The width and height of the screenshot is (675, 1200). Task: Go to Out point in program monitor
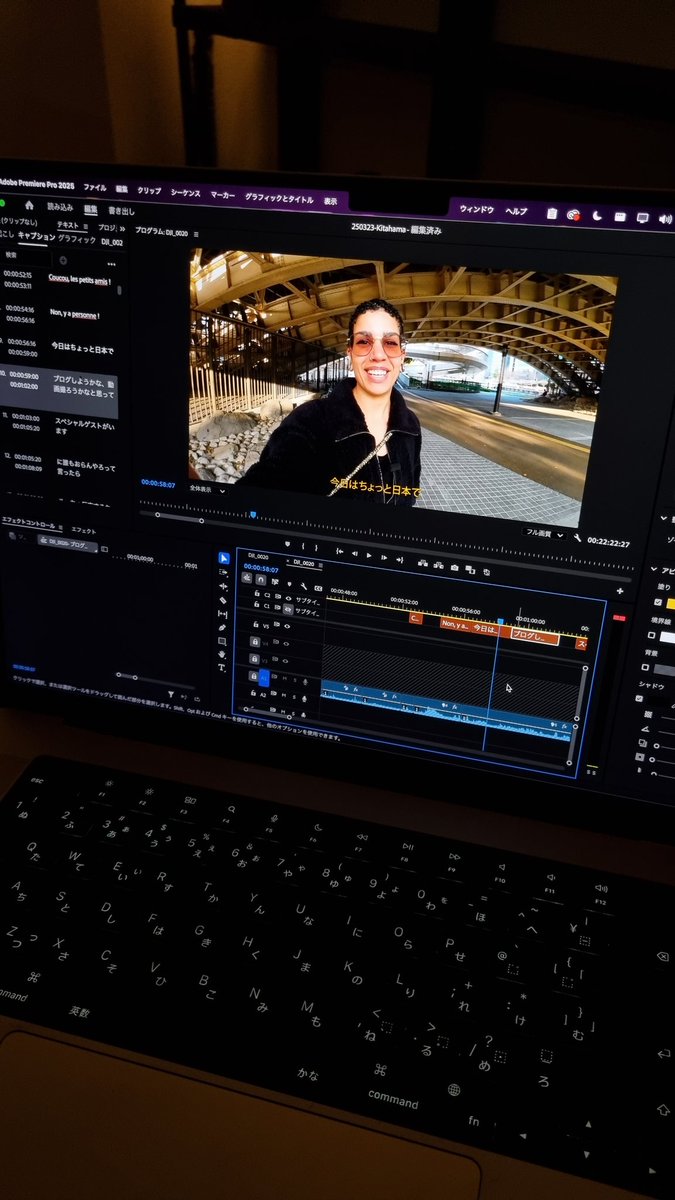pos(400,558)
